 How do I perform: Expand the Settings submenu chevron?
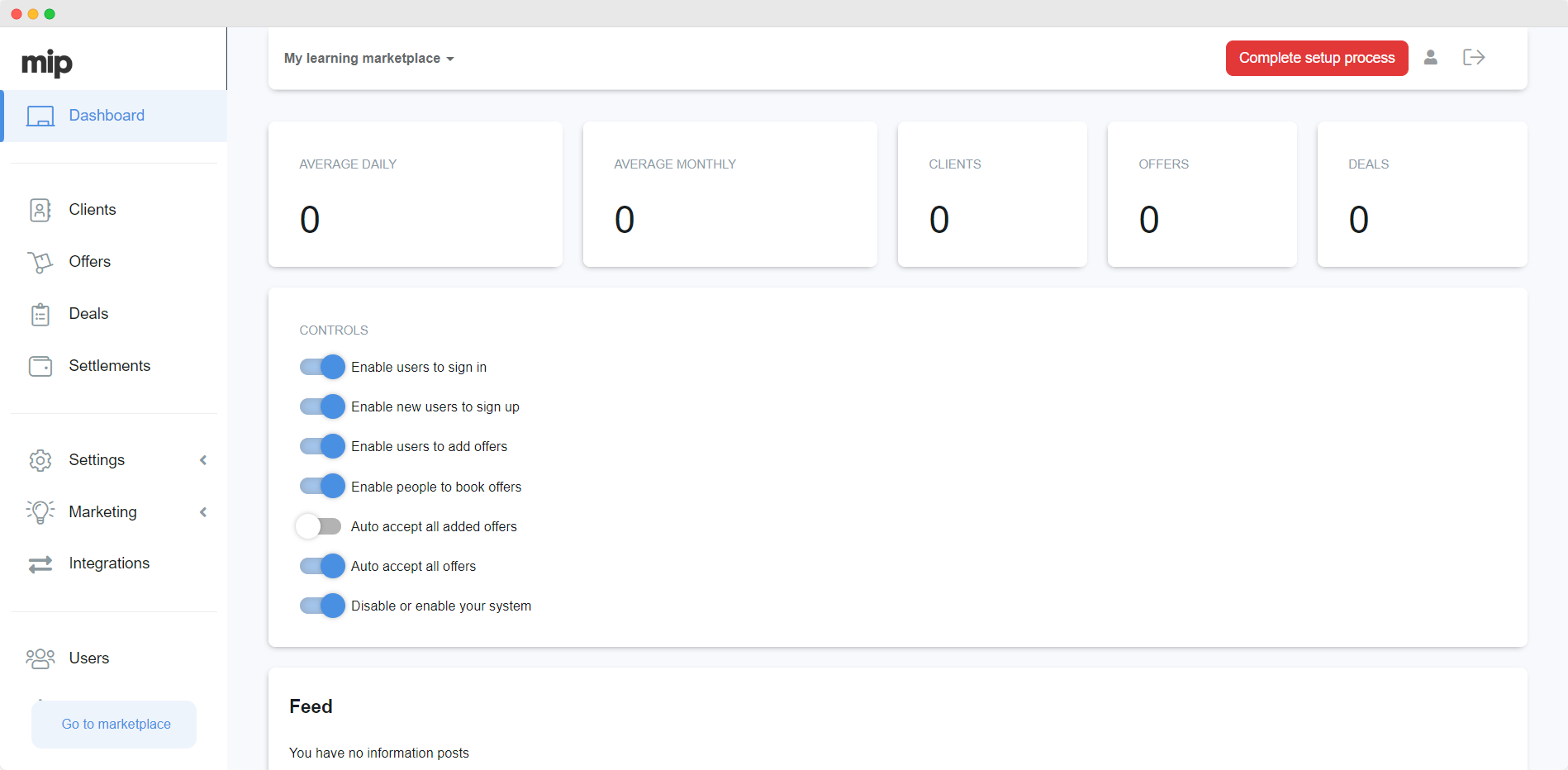tap(203, 460)
